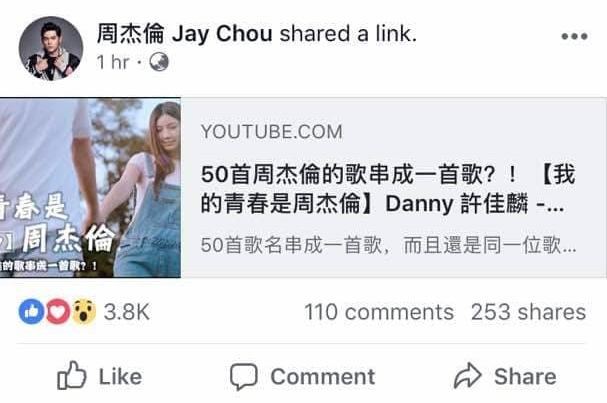
Task: Open the three-dot post options menu
Action: tap(574, 36)
